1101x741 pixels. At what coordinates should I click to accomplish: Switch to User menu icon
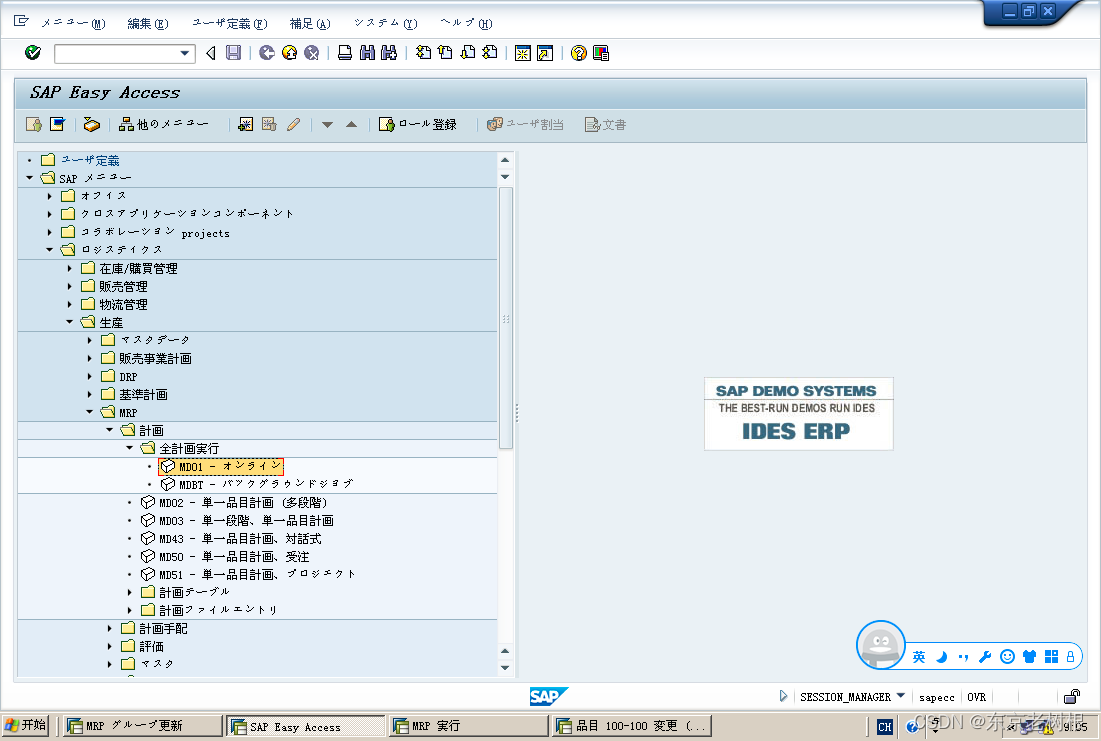(x=34, y=124)
